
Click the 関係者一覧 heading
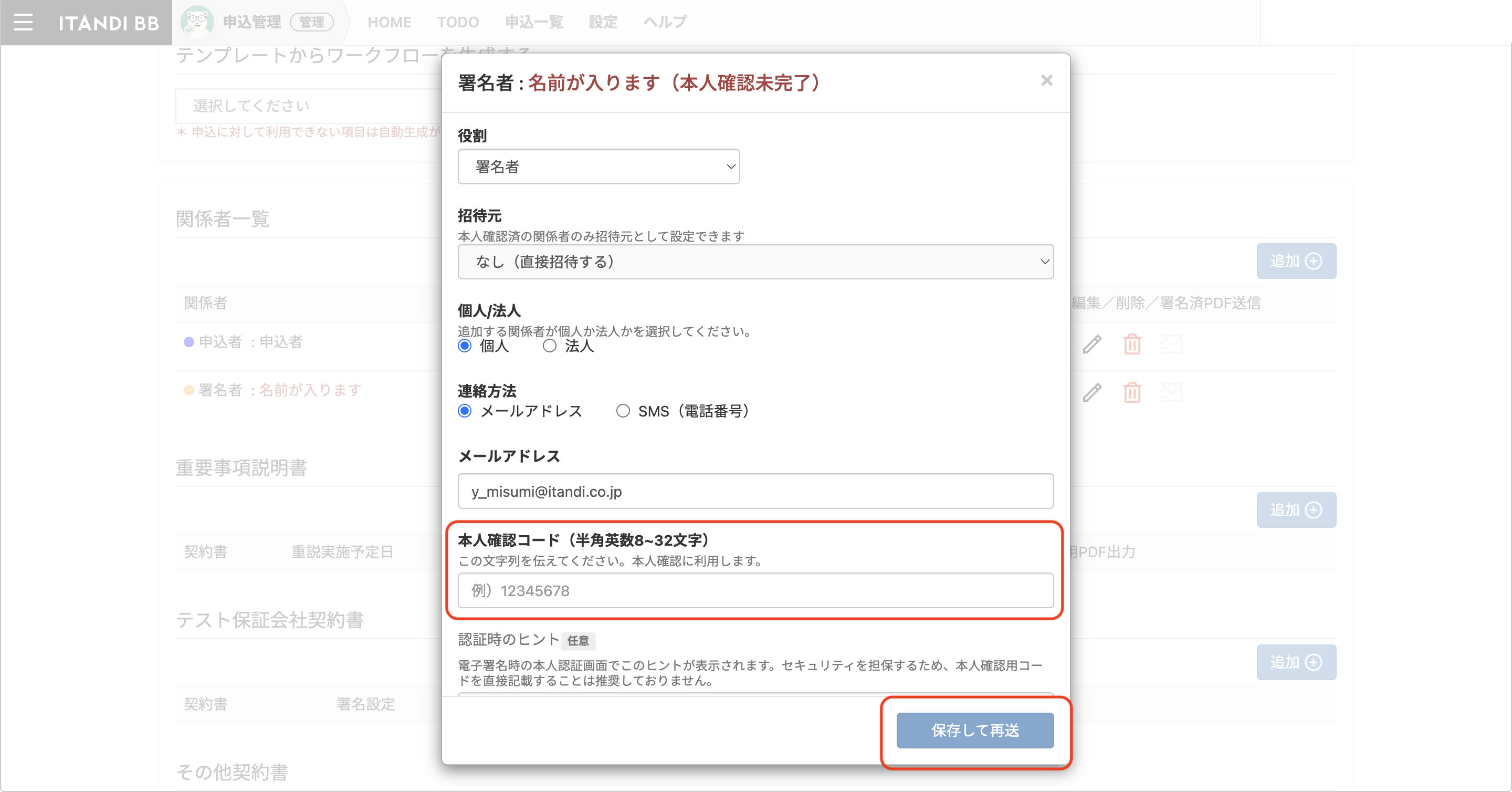click(x=223, y=219)
